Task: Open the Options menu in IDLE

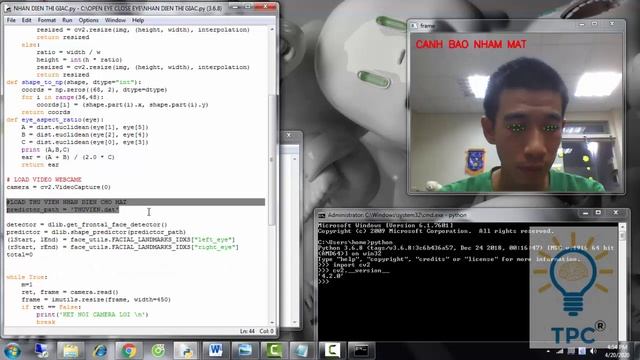Action: tap(88, 20)
